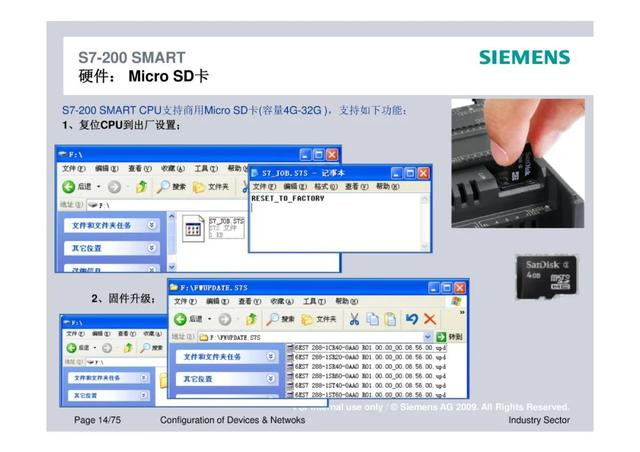Open the 查看(V) menu in Notepad

(356, 187)
